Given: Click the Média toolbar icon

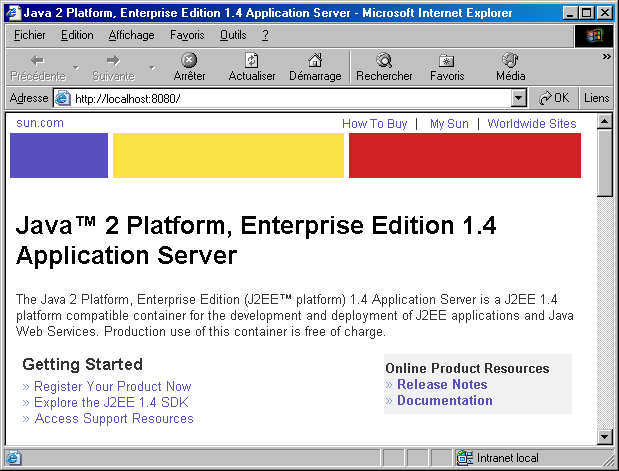Looking at the screenshot, I should (x=510, y=60).
